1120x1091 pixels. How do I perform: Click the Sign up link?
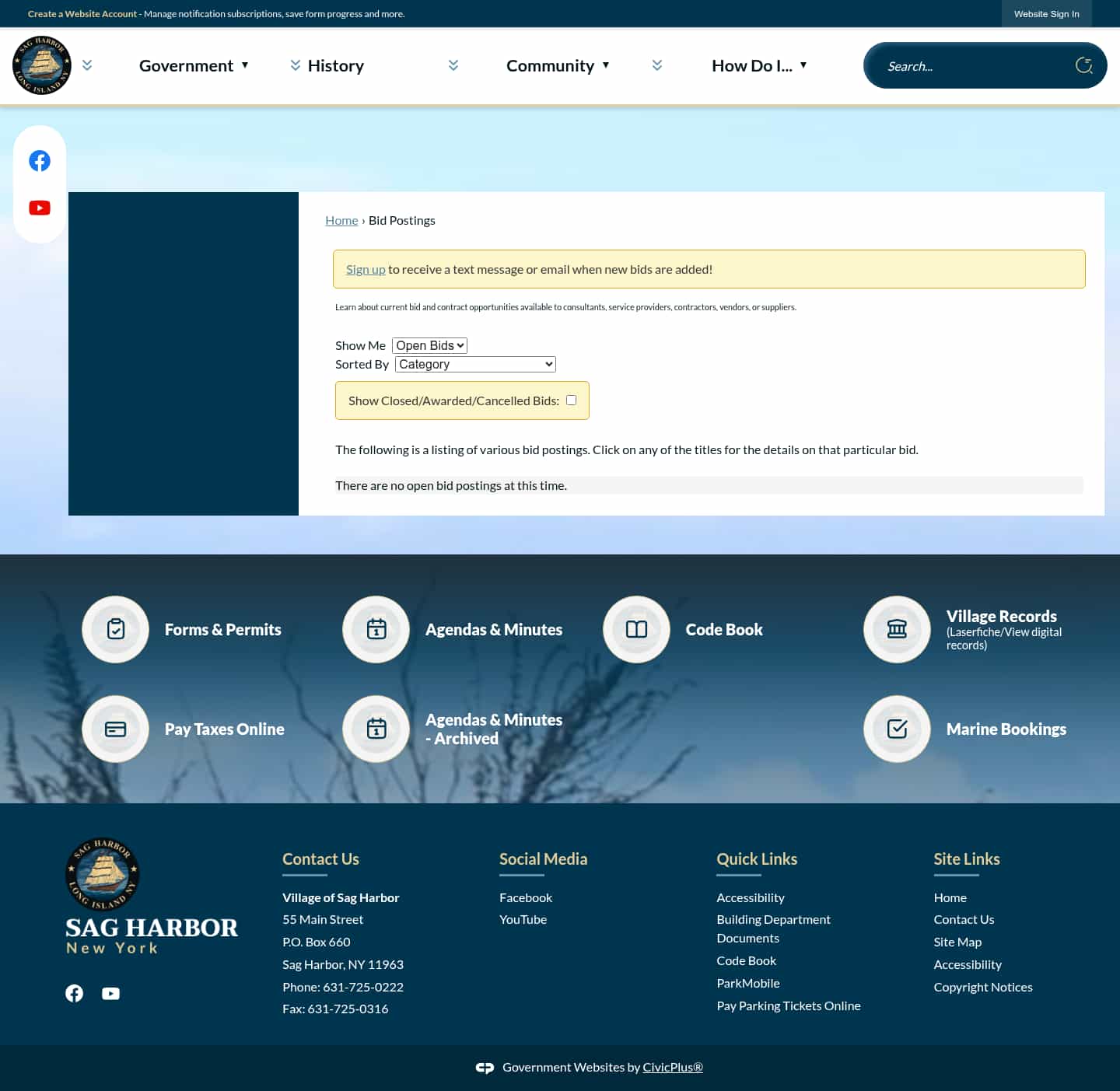(366, 268)
